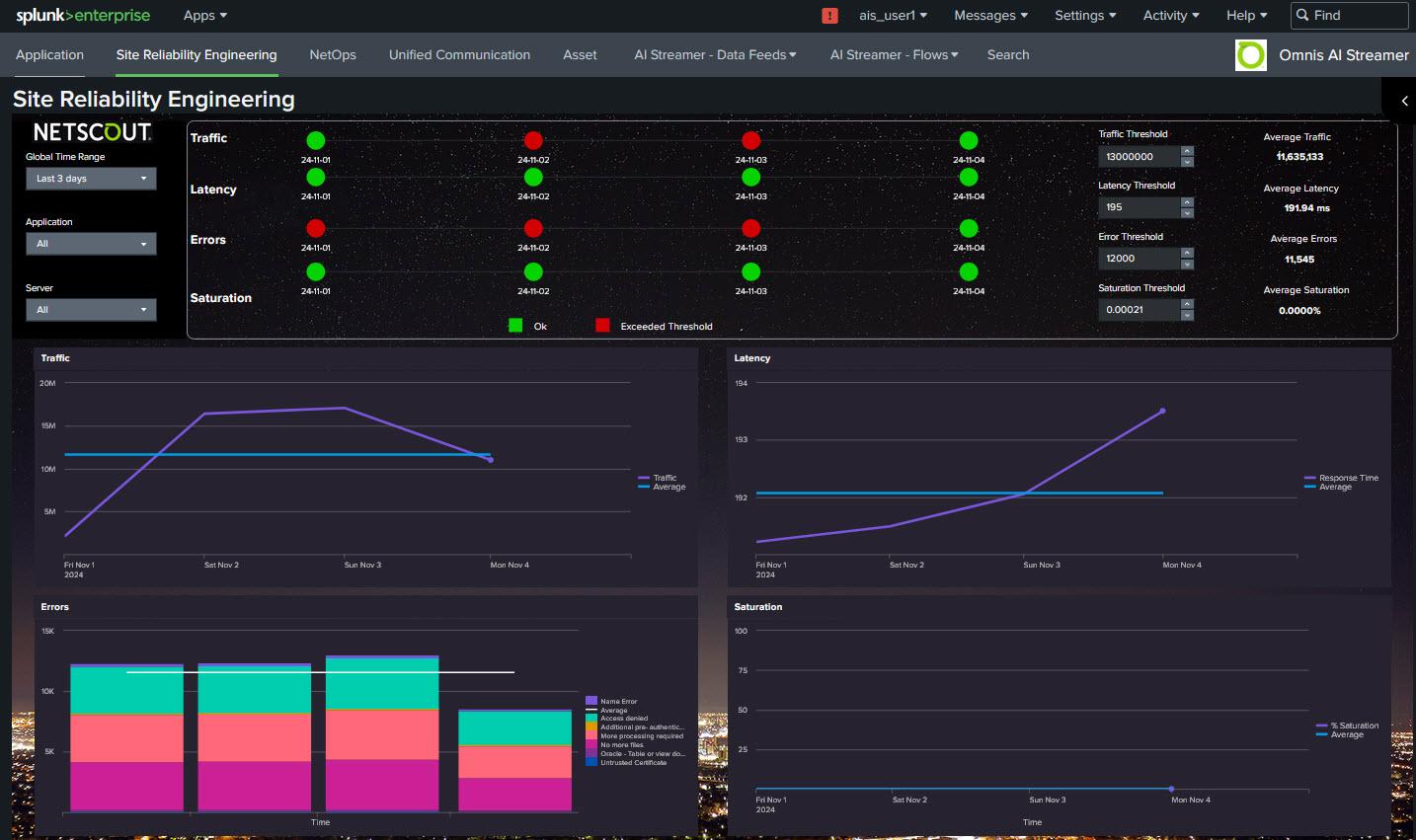
Task: Toggle Name Error series in Errors legend
Action: [x=611, y=701]
